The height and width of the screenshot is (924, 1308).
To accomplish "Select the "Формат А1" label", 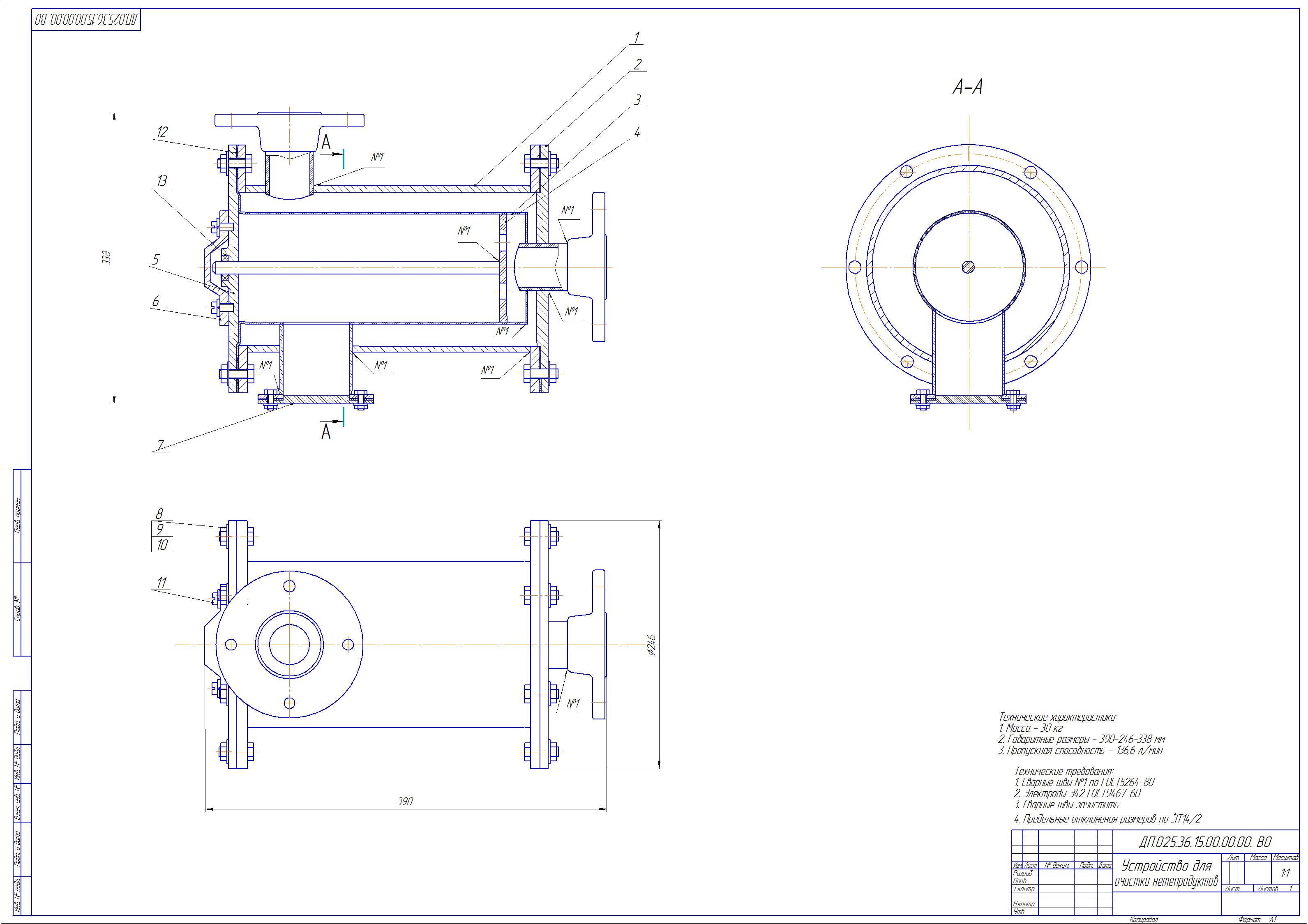I will point(1258,919).
